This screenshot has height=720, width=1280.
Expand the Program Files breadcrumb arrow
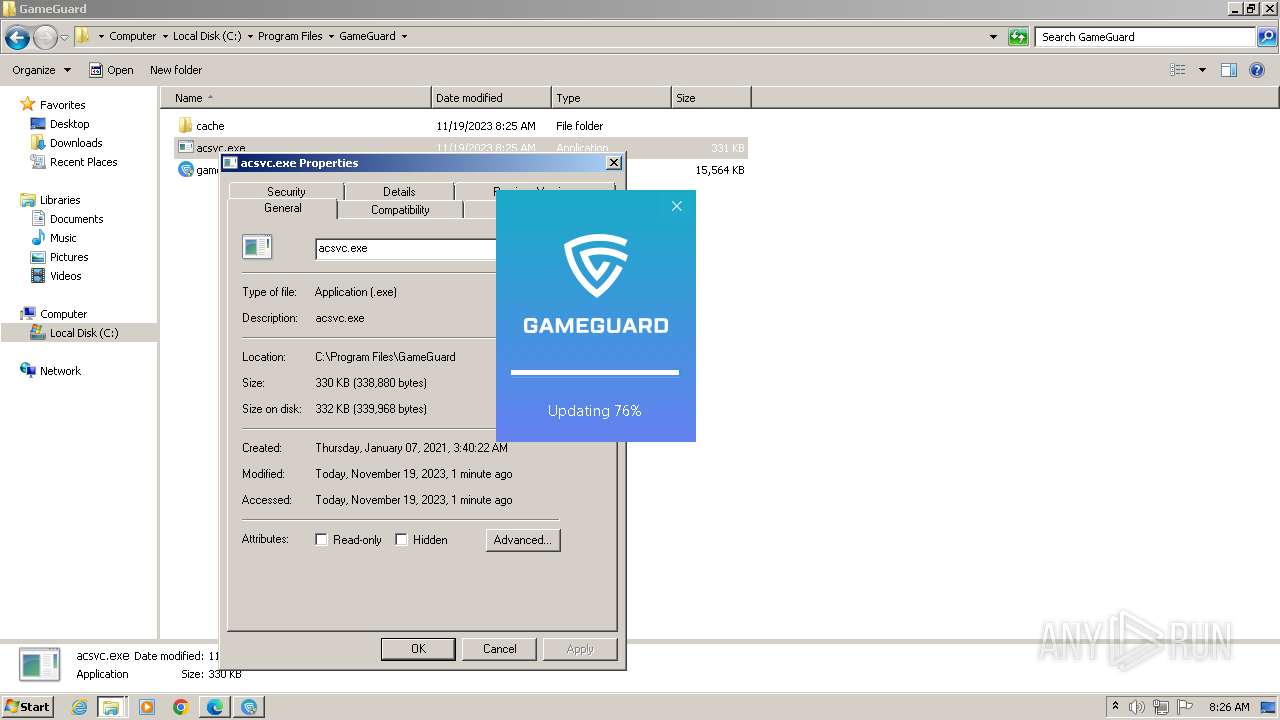pyautogui.click(x=331, y=36)
